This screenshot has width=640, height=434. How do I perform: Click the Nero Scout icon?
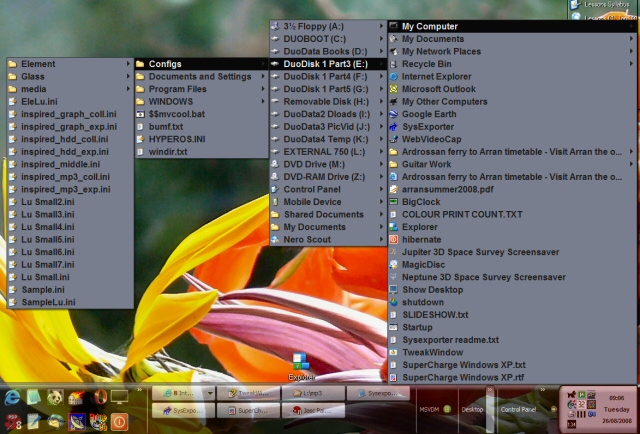(x=276, y=239)
